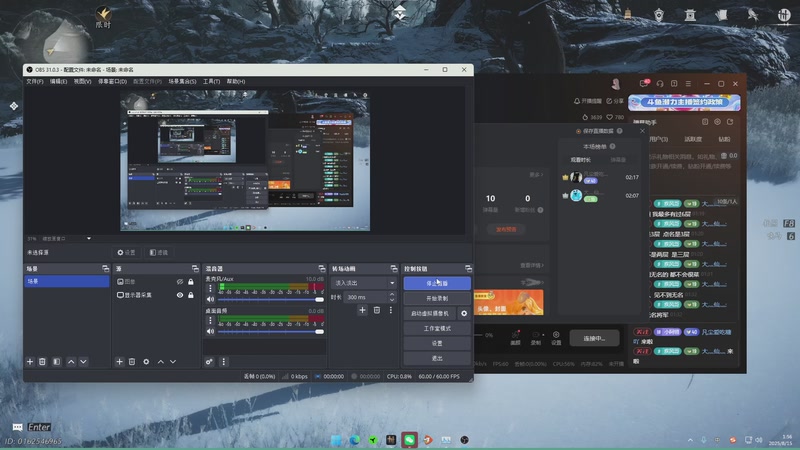The height and width of the screenshot is (450, 800).
Task: Click the 分享 link in the Douyu window
Action: 615,101
